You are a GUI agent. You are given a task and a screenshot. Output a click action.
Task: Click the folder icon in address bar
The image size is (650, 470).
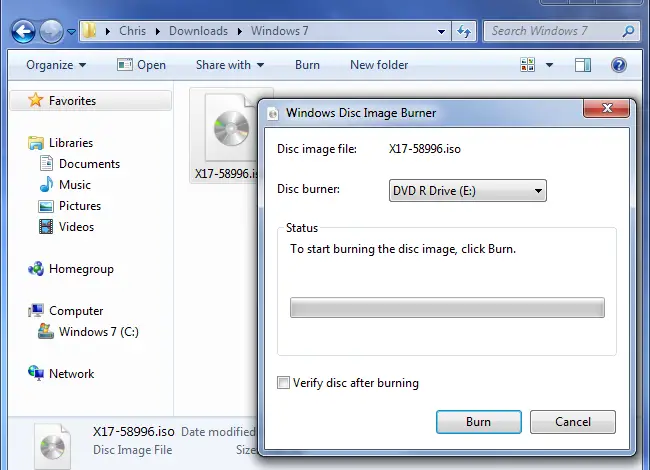coord(89,31)
